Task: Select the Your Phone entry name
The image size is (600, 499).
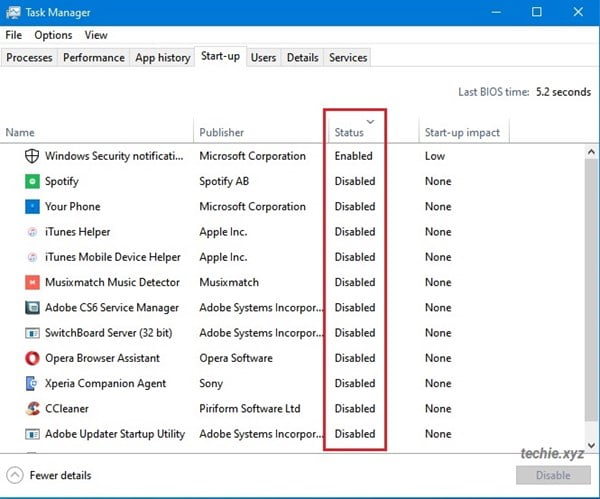Action: tap(73, 207)
